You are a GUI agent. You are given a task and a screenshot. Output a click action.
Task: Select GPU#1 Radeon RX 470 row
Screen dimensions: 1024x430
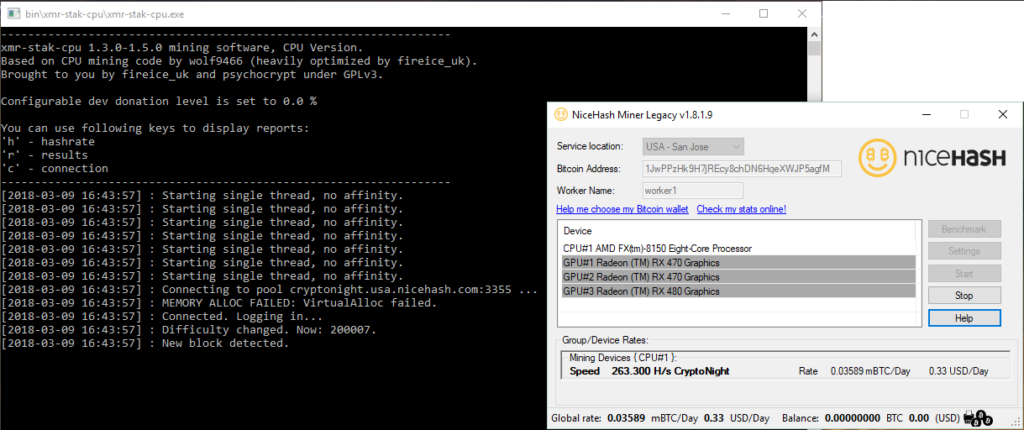(x=738, y=263)
